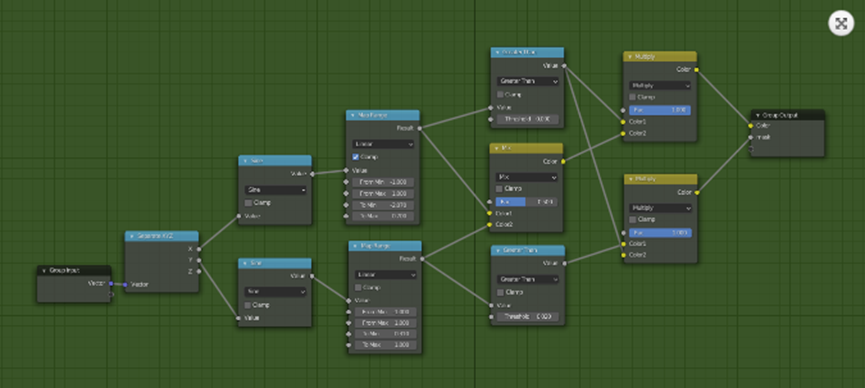Image resolution: width=865 pixels, height=388 pixels.
Task: Click the Z output socket of Separate XYZ
Action: click(199, 271)
